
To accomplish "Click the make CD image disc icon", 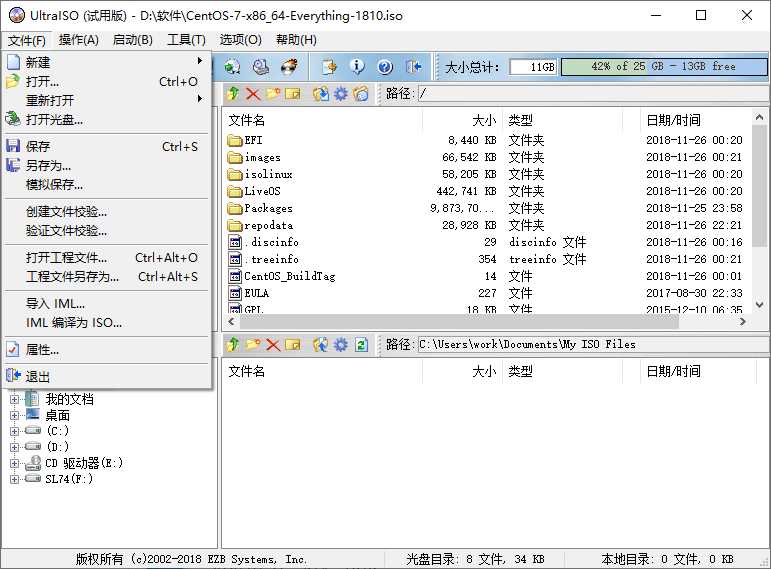I will coord(232,66).
